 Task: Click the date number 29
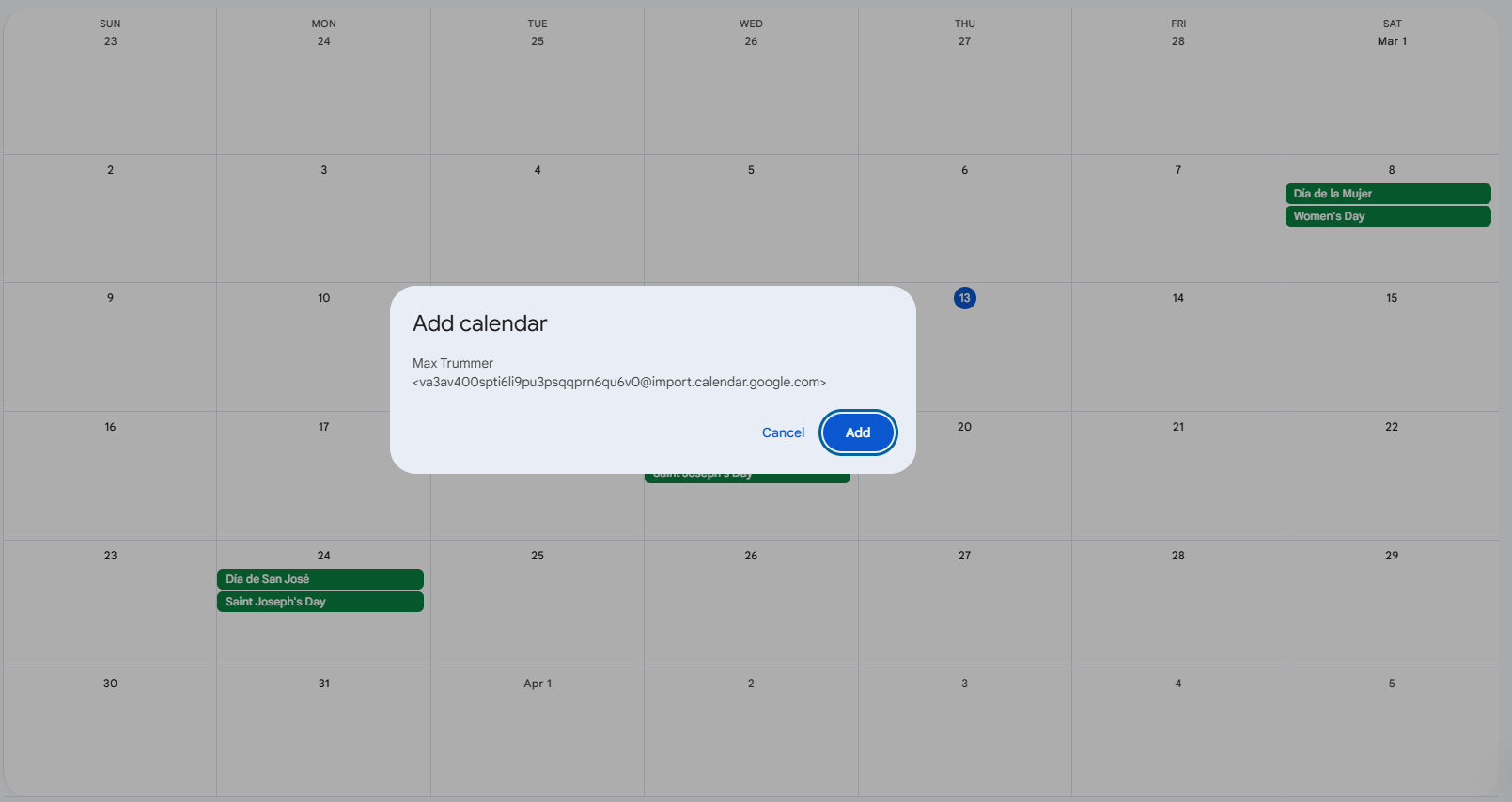tap(1392, 556)
